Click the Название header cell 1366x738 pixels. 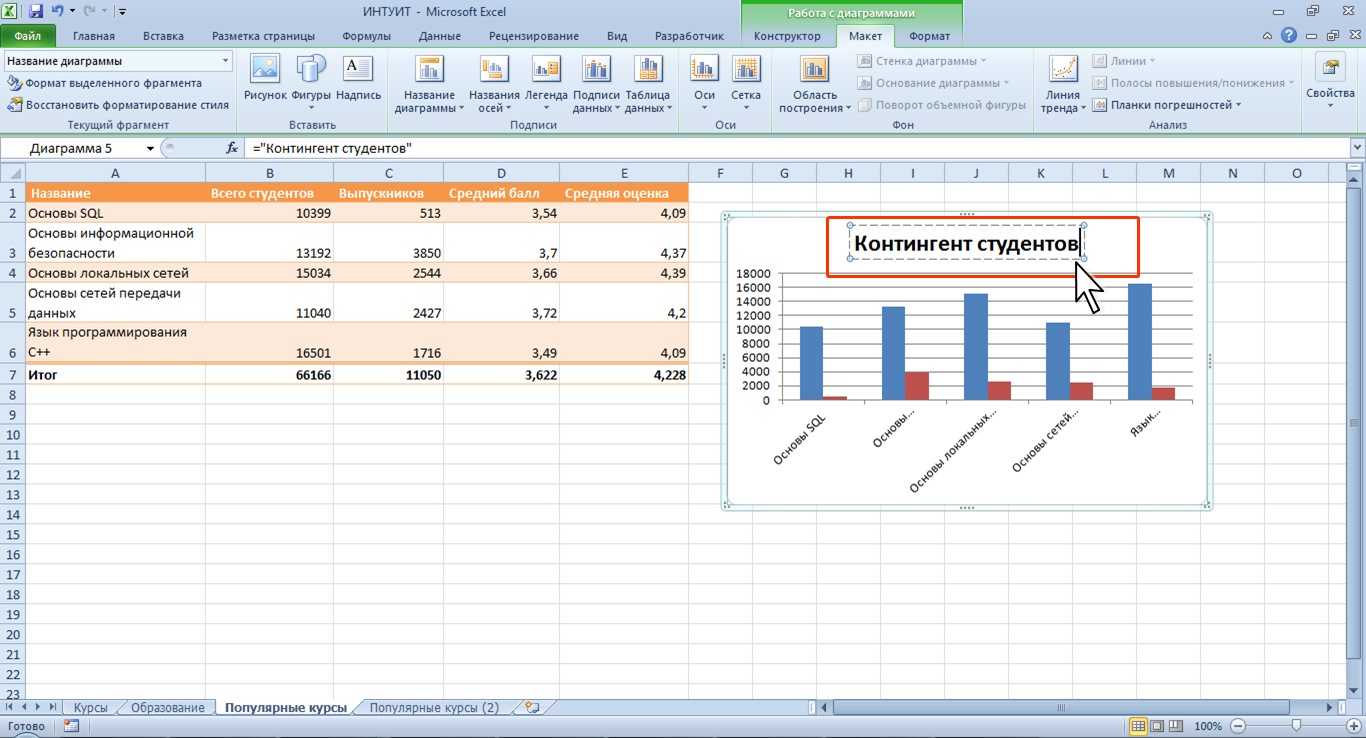pyautogui.click(x=115, y=193)
